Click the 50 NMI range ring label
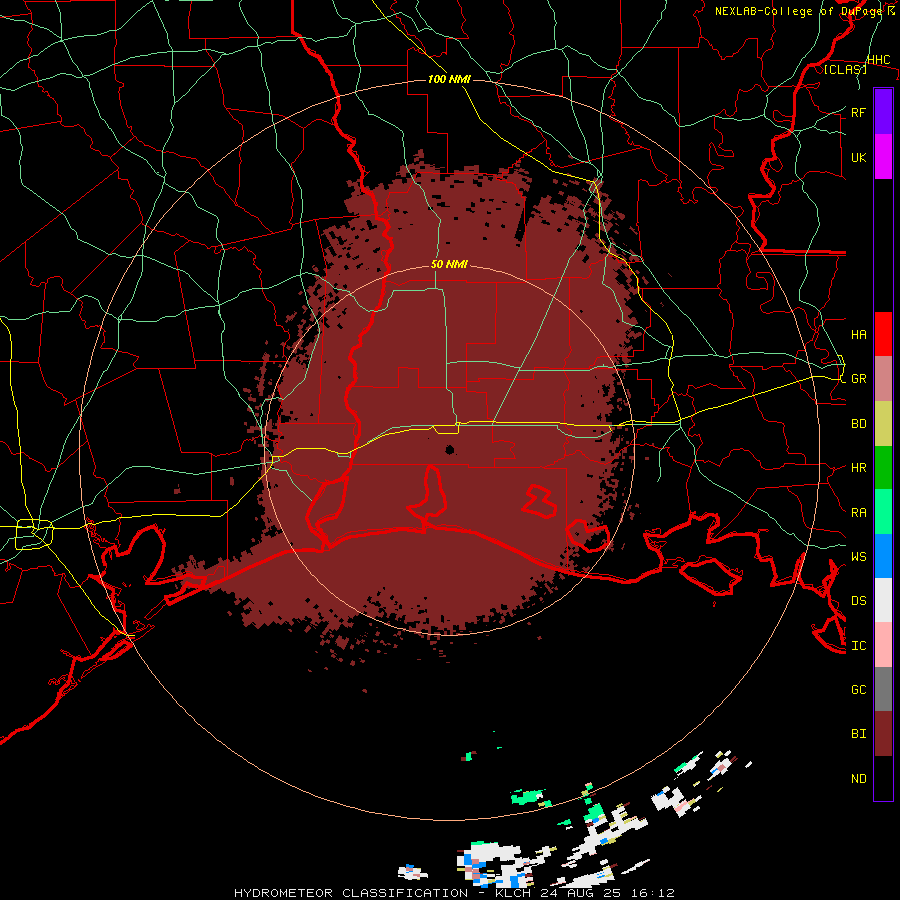 pos(449,265)
